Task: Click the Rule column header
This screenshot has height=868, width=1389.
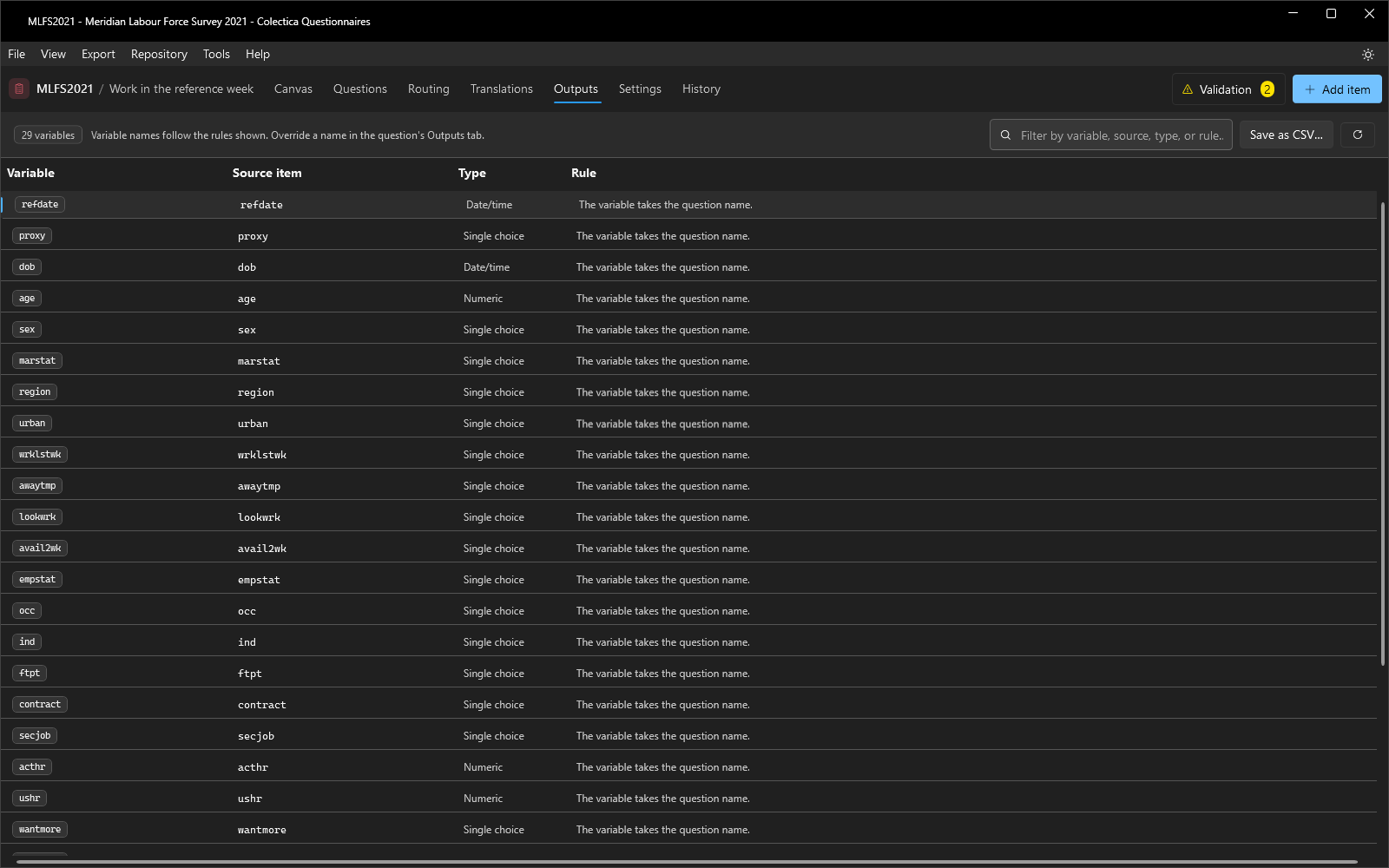Action: (x=583, y=173)
